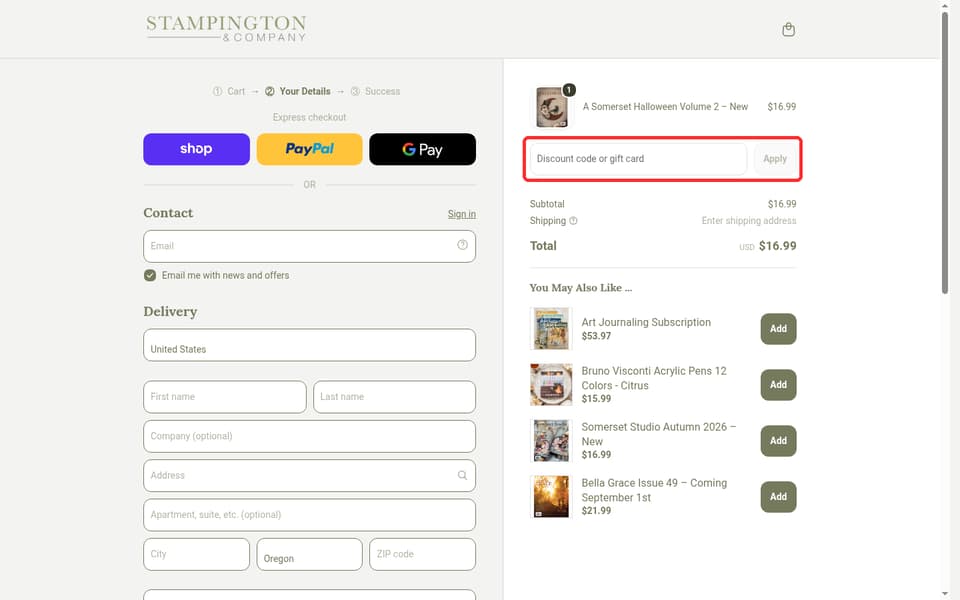Pay with PayPal button
Viewport: 960px width, 600px height.
point(309,149)
